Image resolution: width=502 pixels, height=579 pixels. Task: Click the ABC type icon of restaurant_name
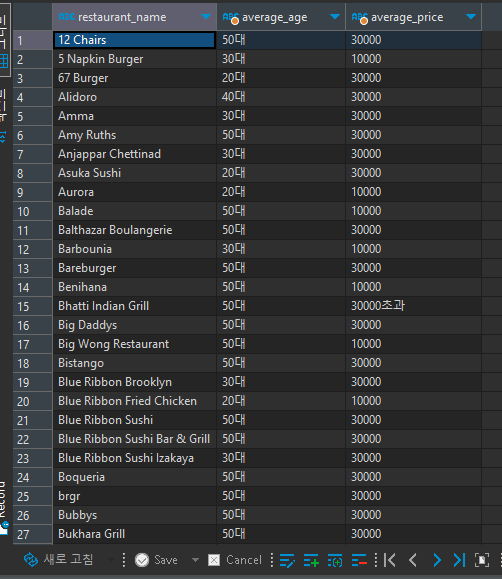[x=66, y=17]
